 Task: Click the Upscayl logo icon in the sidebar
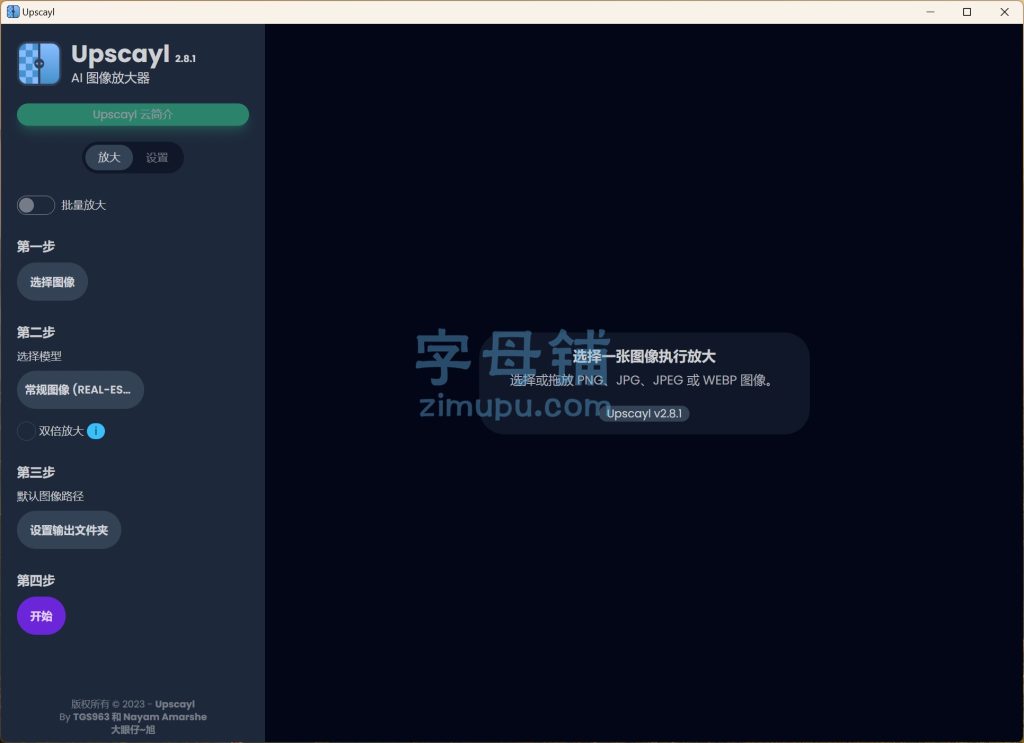39,63
